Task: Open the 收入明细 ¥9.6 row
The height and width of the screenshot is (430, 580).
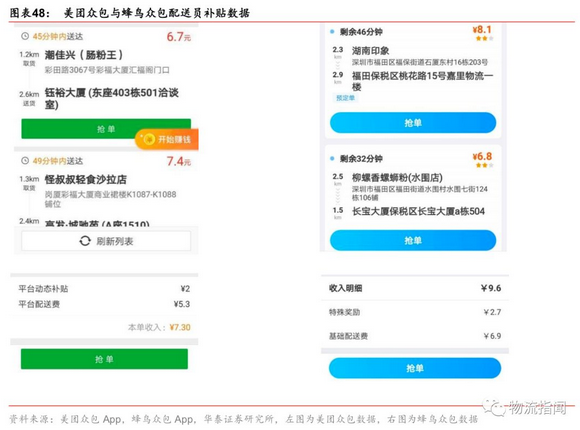Action: pos(415,288)
